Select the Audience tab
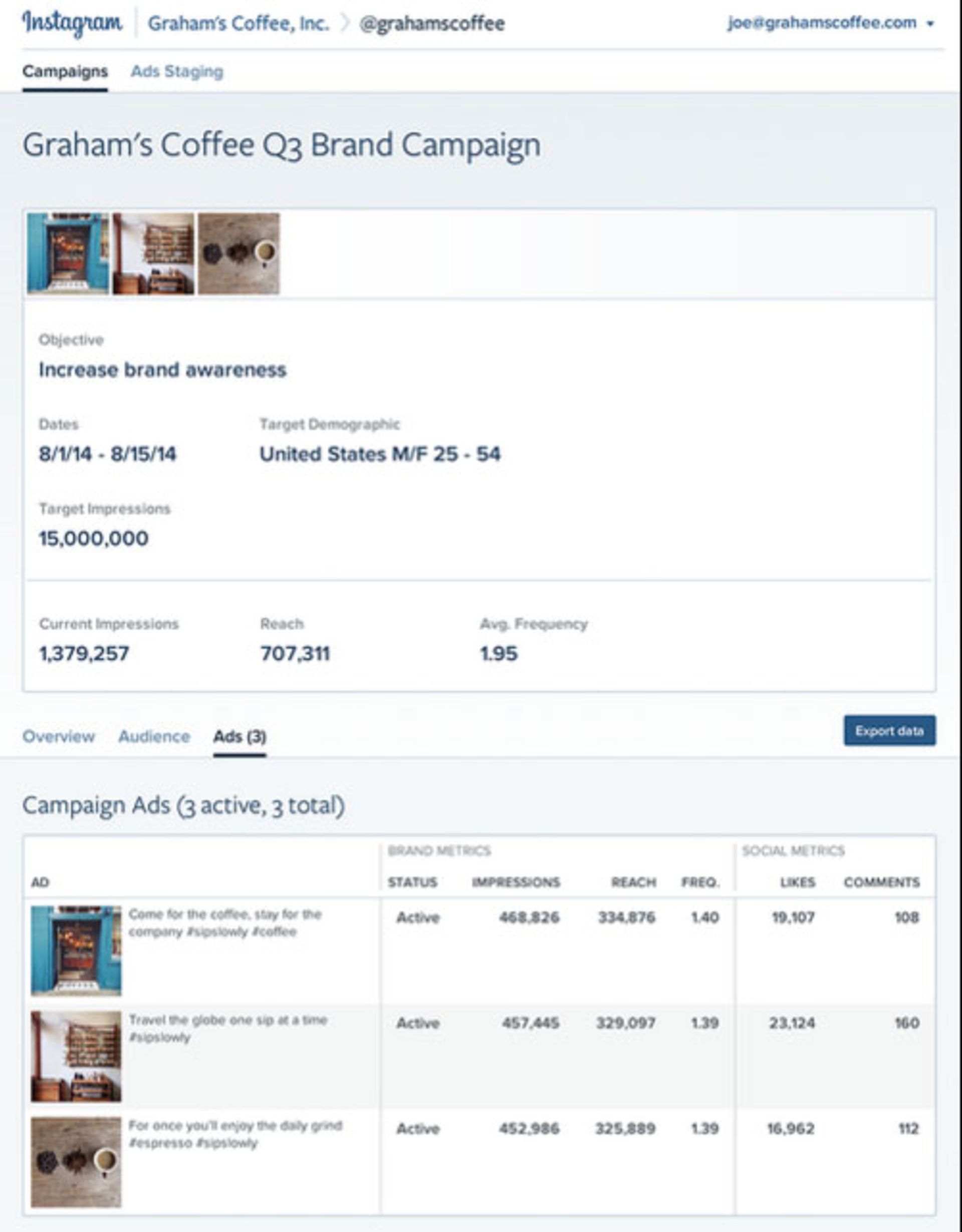962x1232 pixels. click(x=154, y=736)
